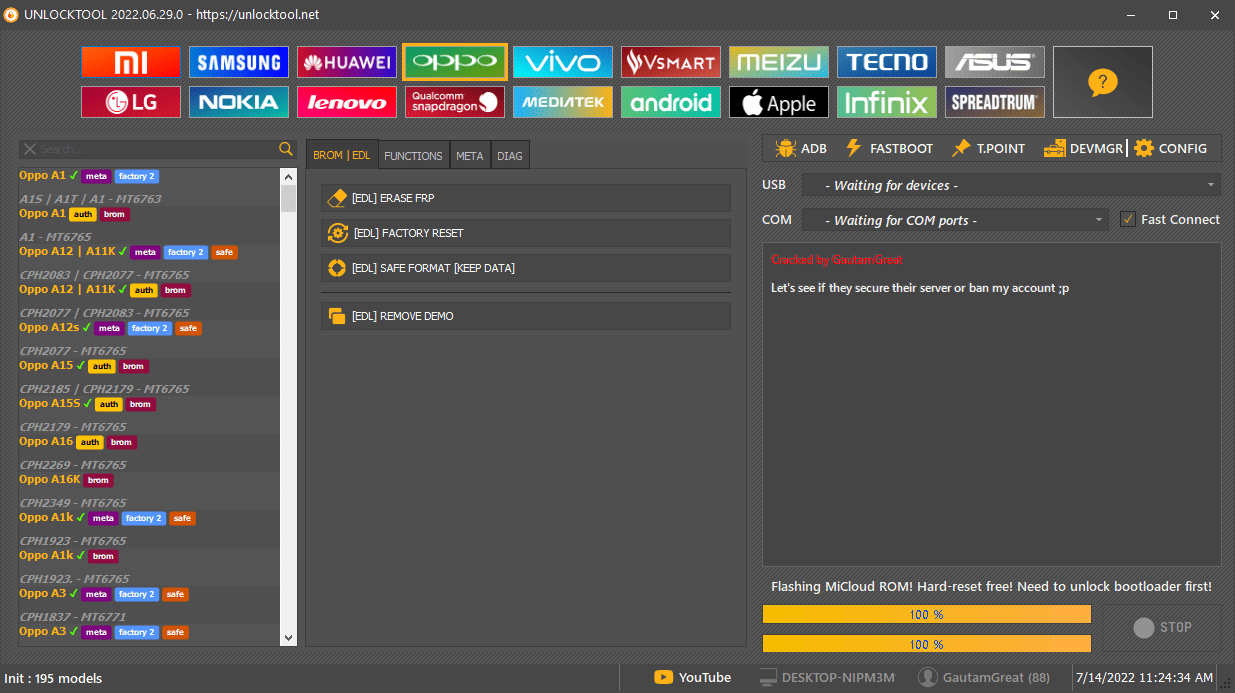Image resolution: width=1235 pixels, height=693 pixels.
Task: Open the DEVMGR device manager icon
Action: [1053, 148]
